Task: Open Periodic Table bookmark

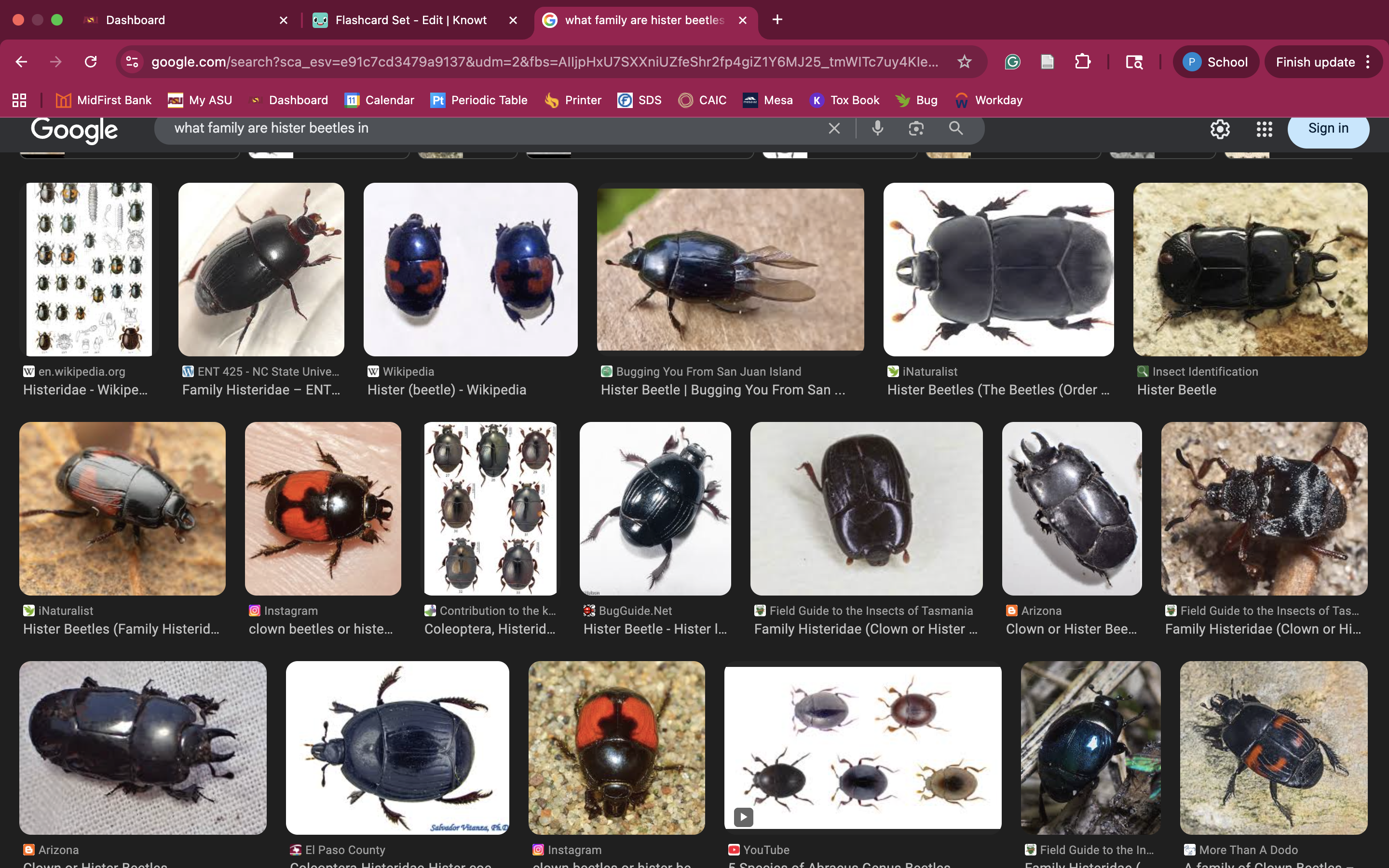Action: point(479,100)
